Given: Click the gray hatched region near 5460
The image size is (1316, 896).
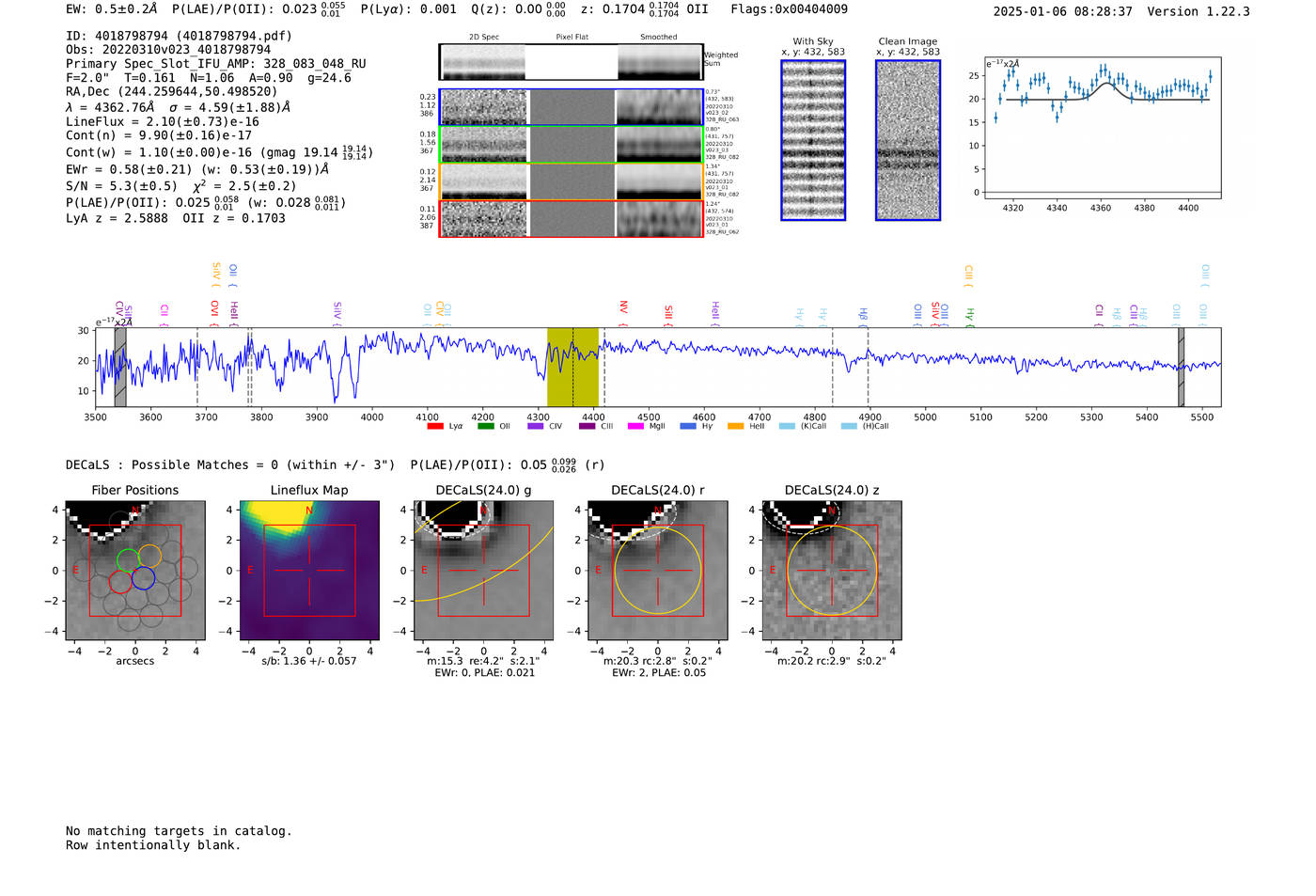Looking at the screenshot, I should [1181, 367].
